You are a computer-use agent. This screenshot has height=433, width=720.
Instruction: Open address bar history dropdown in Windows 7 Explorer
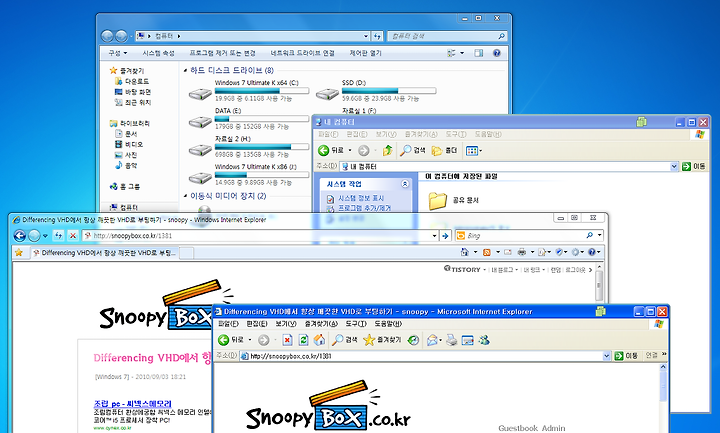366,36
